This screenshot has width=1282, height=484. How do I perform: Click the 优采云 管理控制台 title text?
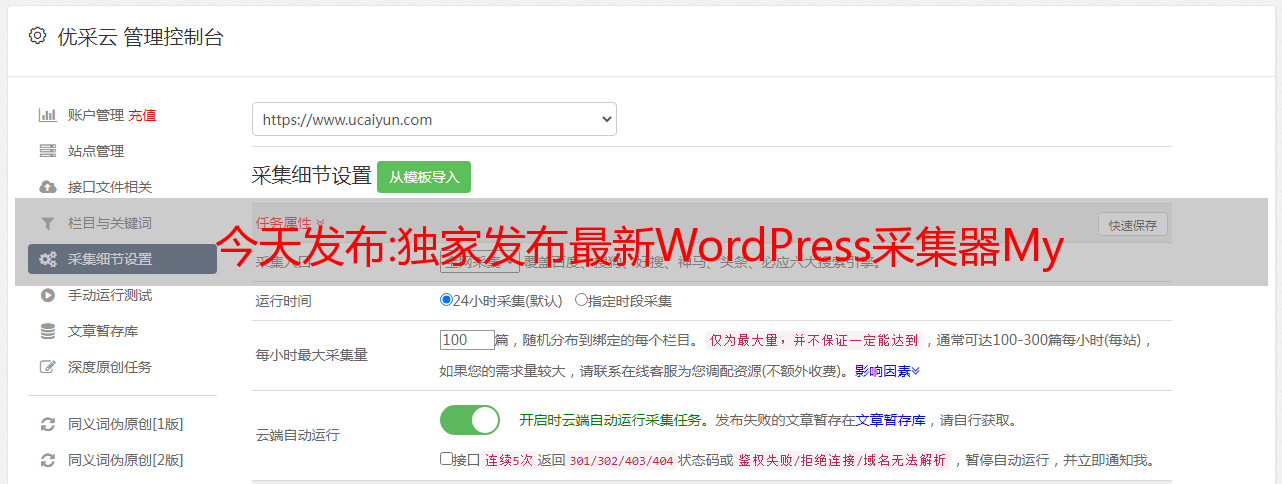pos(139,37)
